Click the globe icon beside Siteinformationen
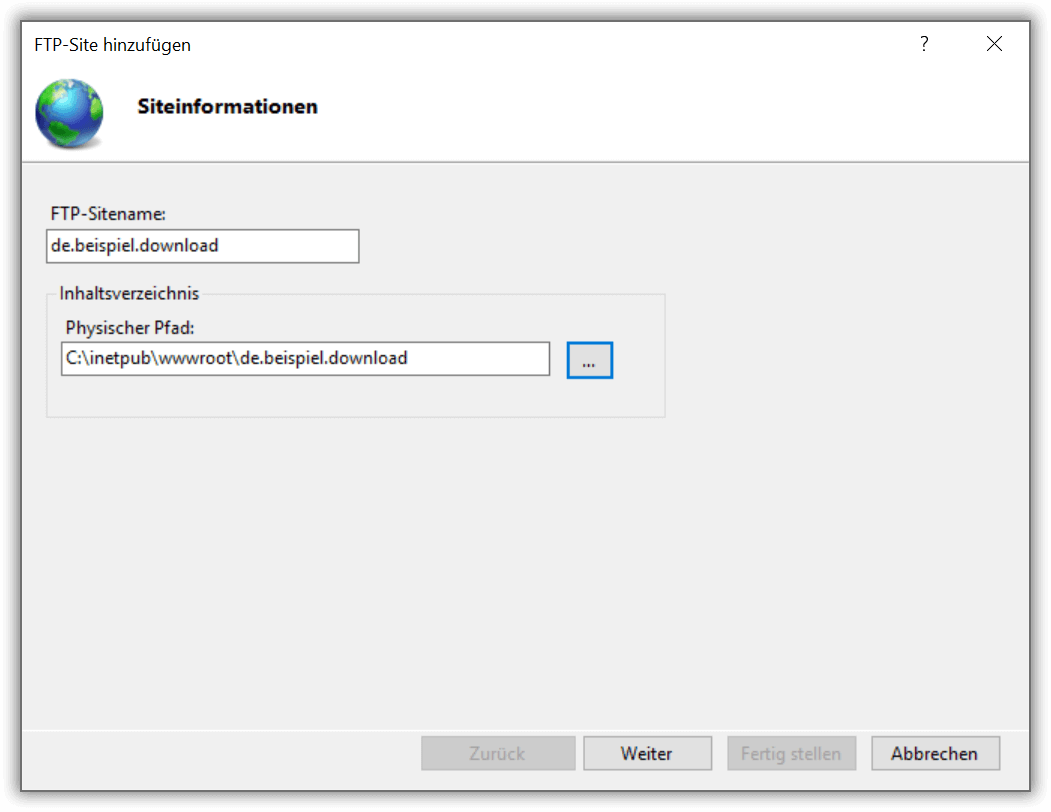Viewport: 1051px width, 812px height. [70, 113]
